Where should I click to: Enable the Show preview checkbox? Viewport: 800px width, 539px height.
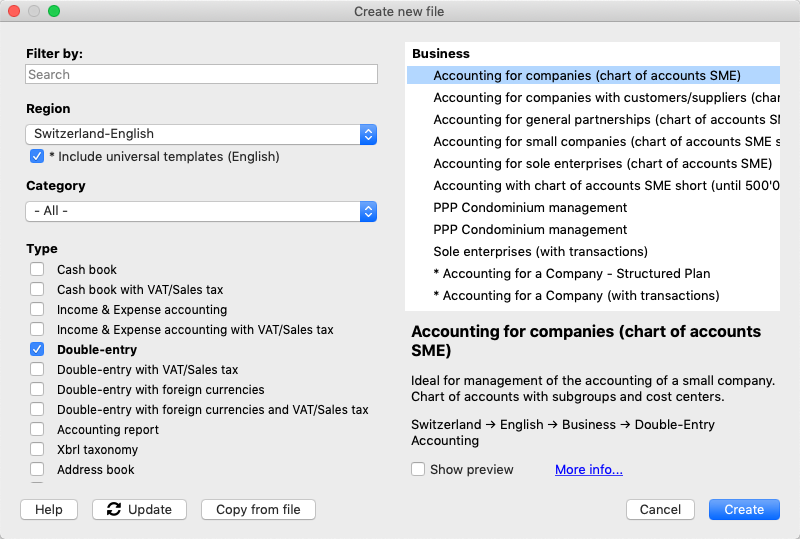[x=418, y=470]
